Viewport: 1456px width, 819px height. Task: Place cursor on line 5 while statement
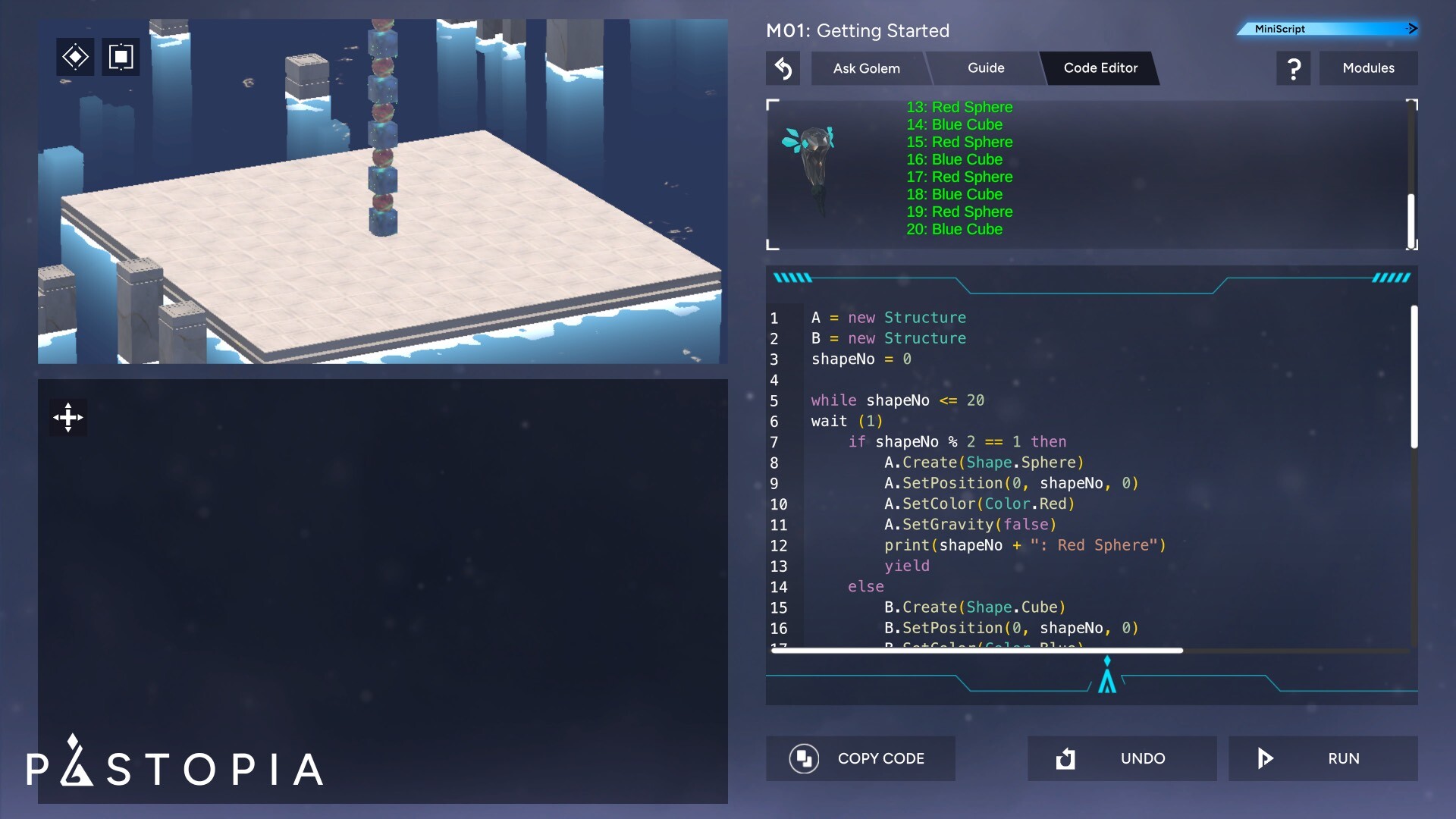pos(897,400)
